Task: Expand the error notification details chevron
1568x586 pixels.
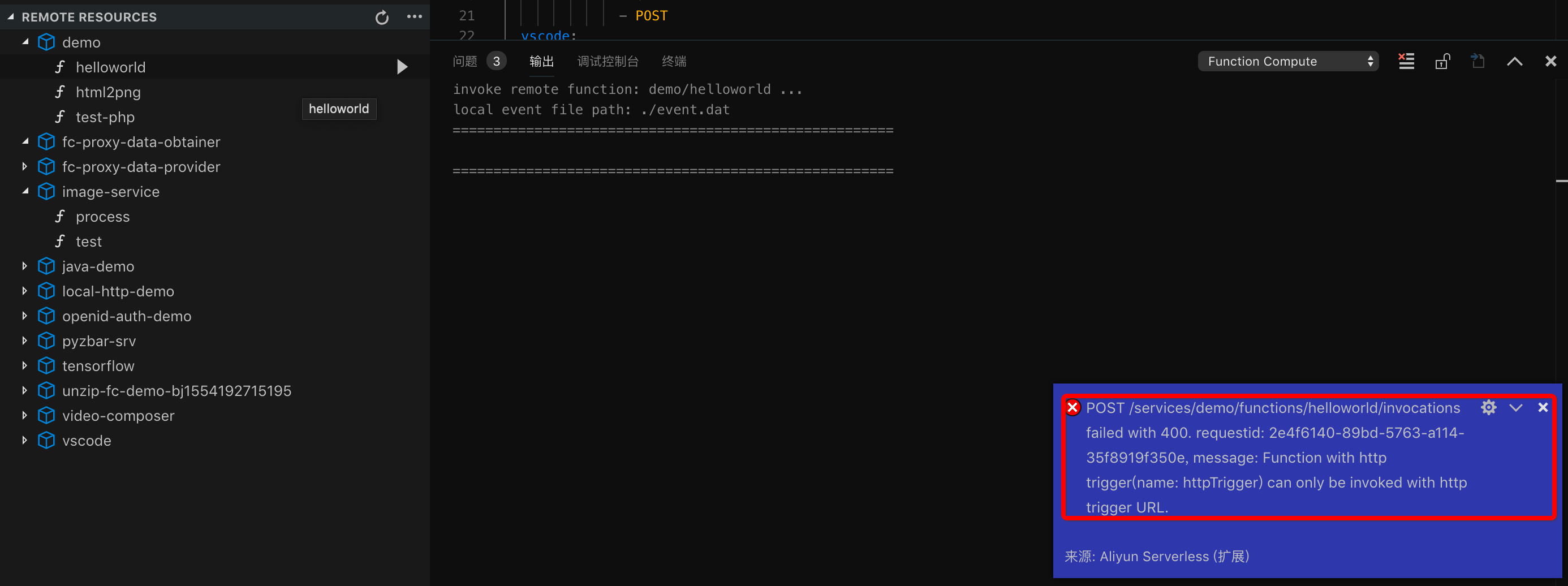Action: pos(1517,408)
